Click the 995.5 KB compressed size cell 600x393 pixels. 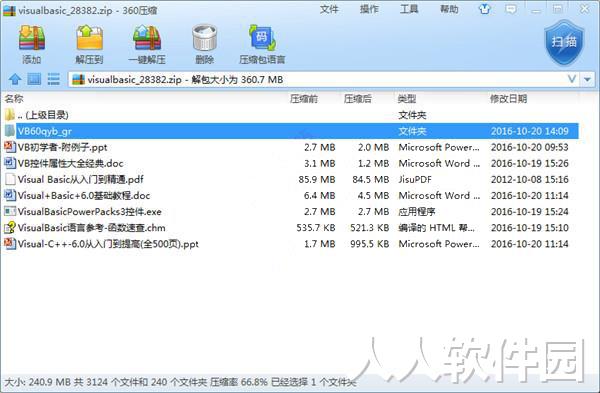(x=370, y=244)
